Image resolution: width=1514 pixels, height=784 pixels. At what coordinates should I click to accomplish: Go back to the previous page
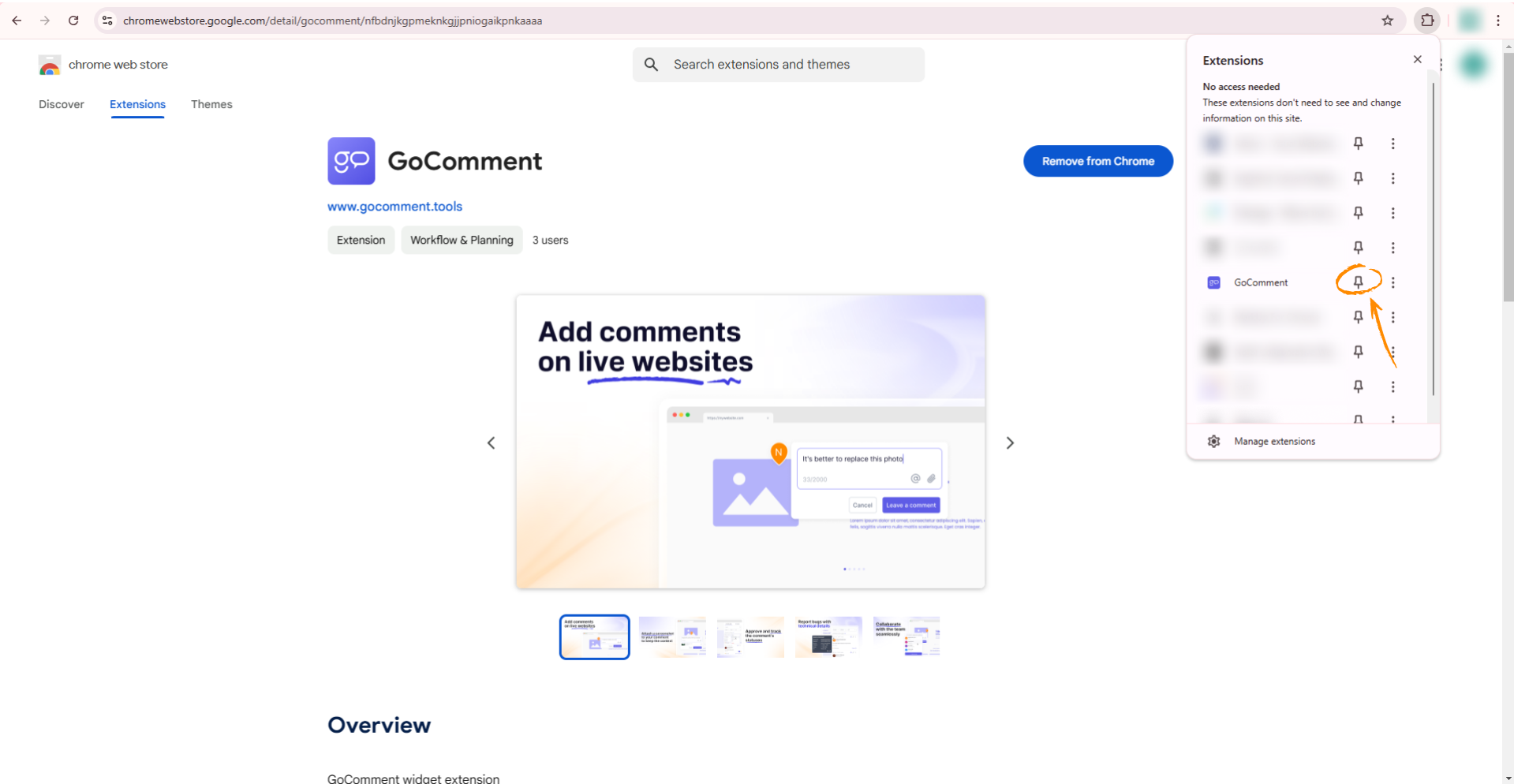17,21
